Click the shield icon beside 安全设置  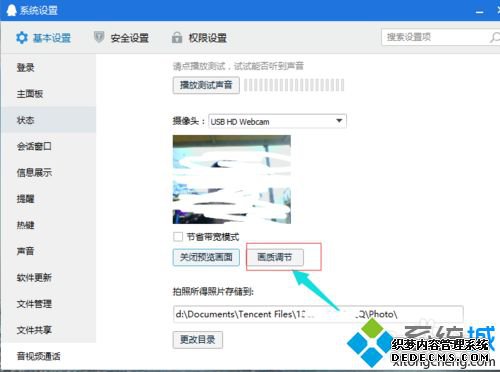point(99,37)
